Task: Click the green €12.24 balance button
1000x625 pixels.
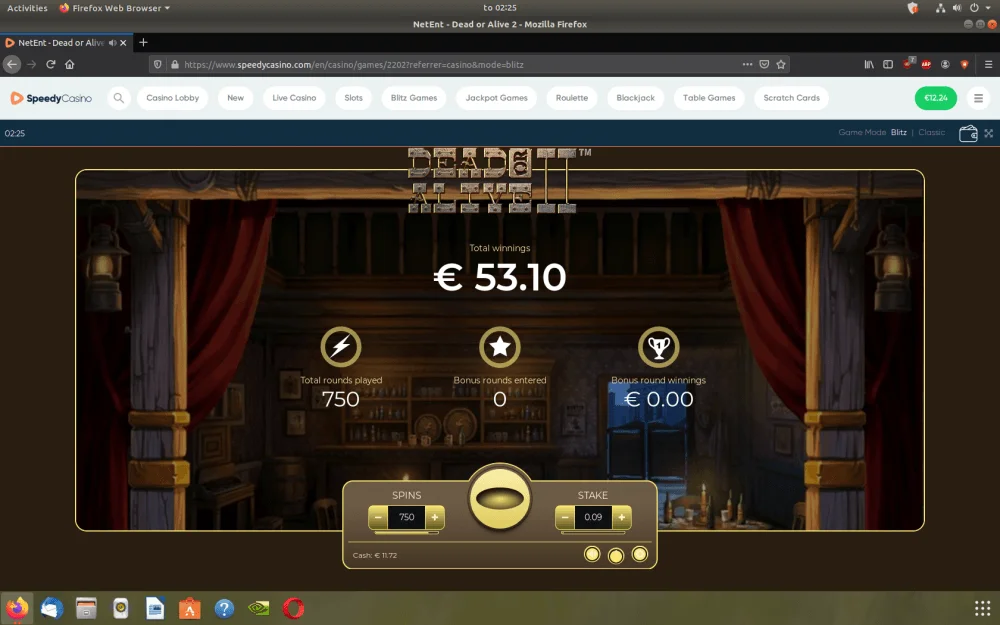Action: click(936, 98)
